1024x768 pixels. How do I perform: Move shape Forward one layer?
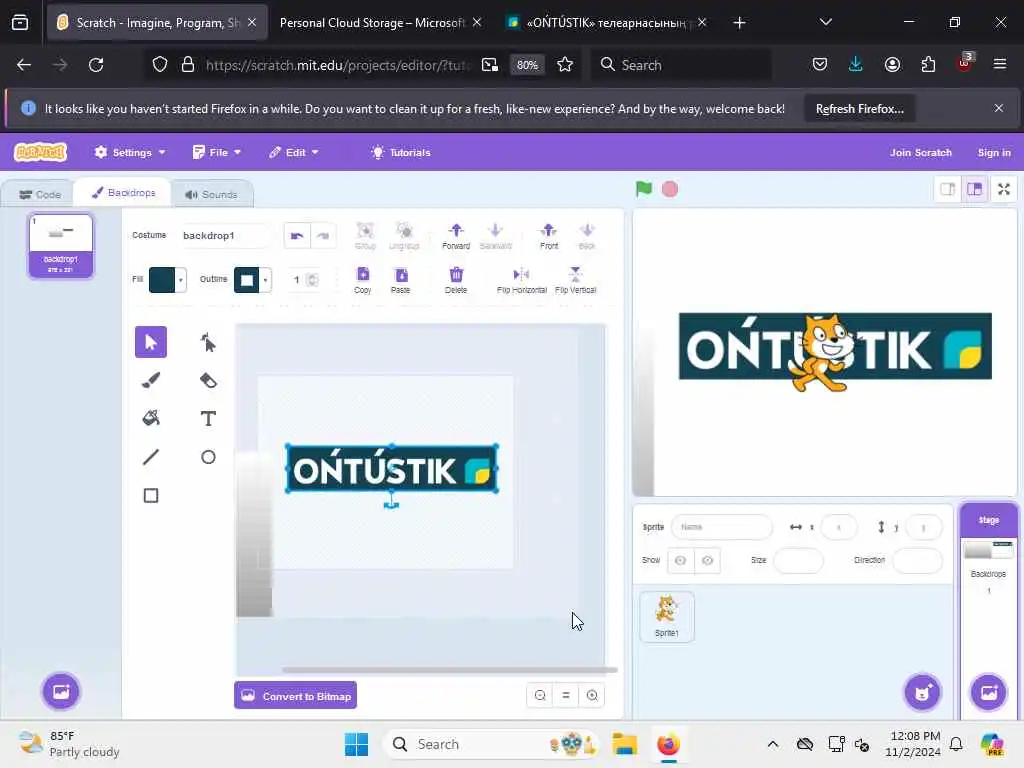point(456,236)
